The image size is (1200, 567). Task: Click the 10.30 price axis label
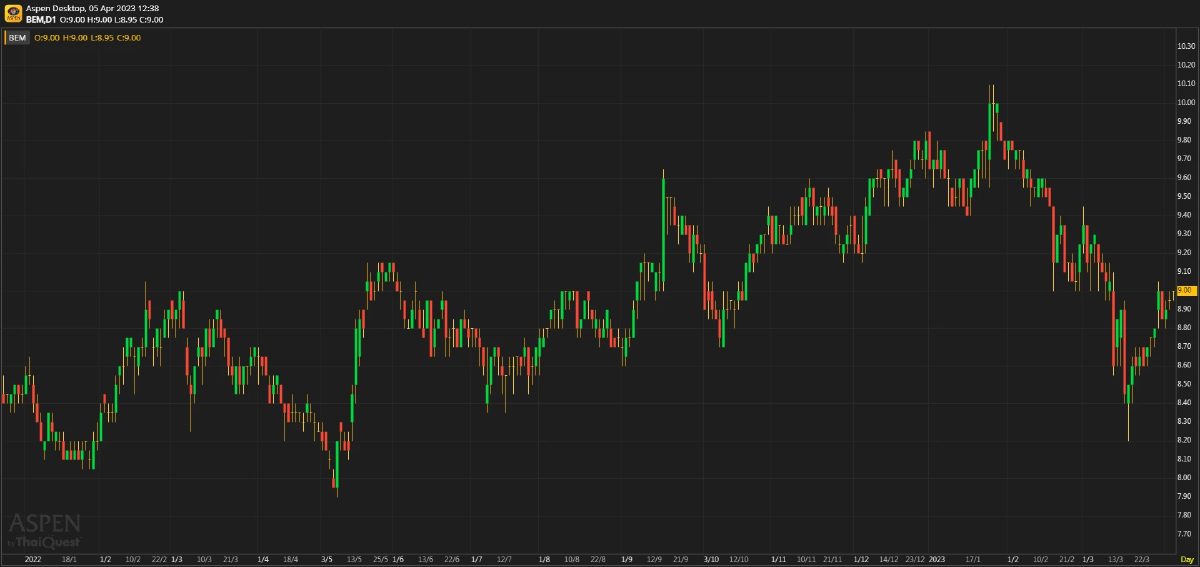coord(1187,46)
